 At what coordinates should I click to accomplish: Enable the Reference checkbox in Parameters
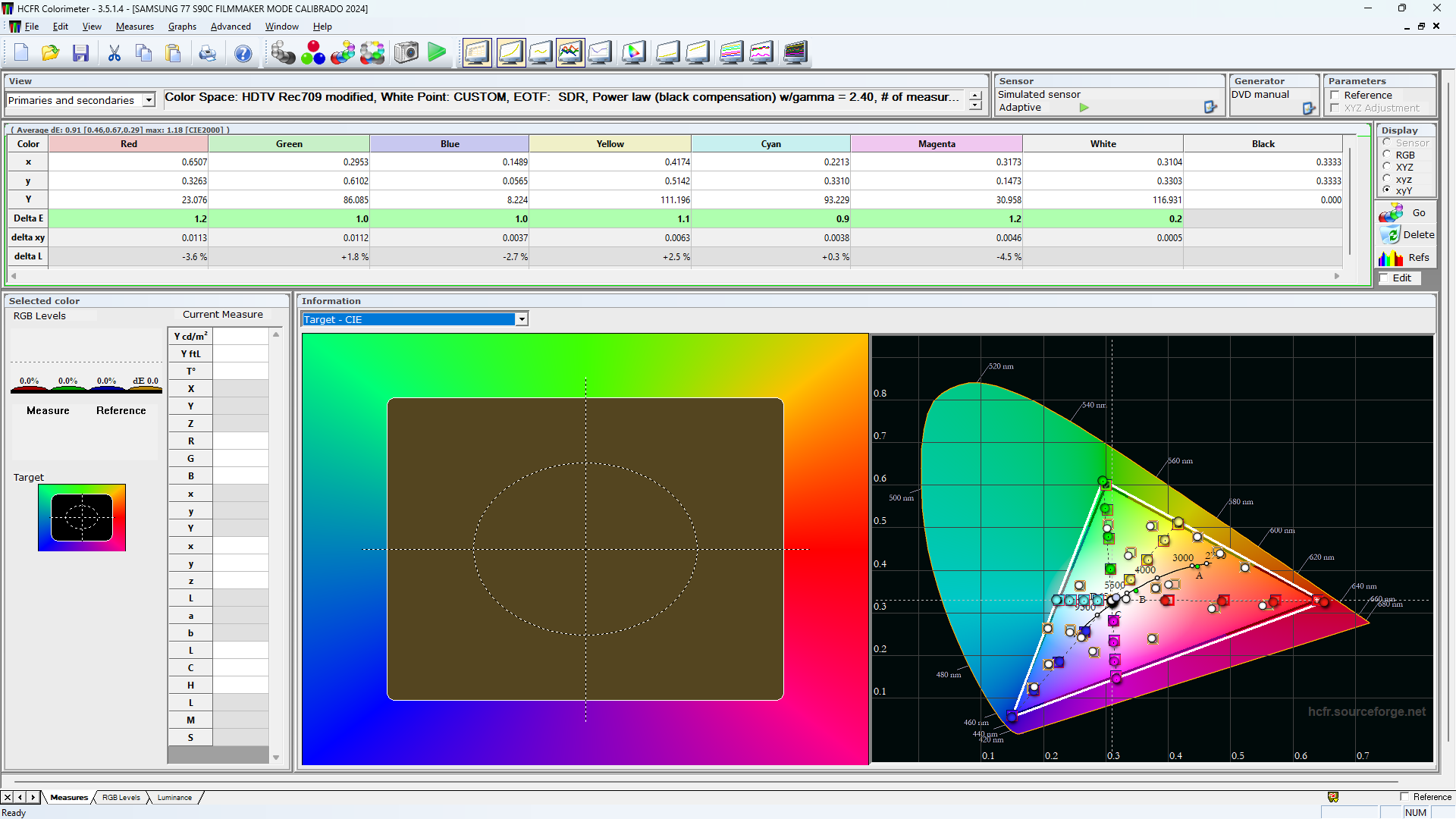[x=1335, y=95]
